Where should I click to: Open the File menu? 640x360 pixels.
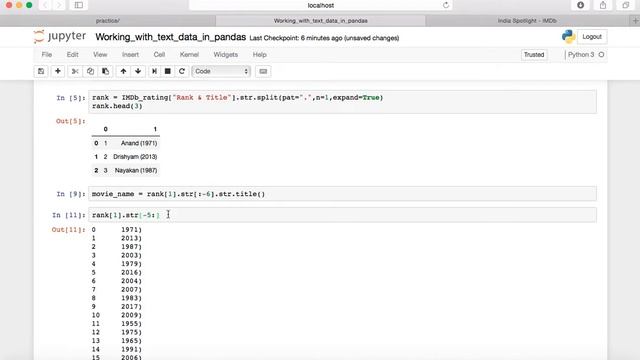point(47,55)
